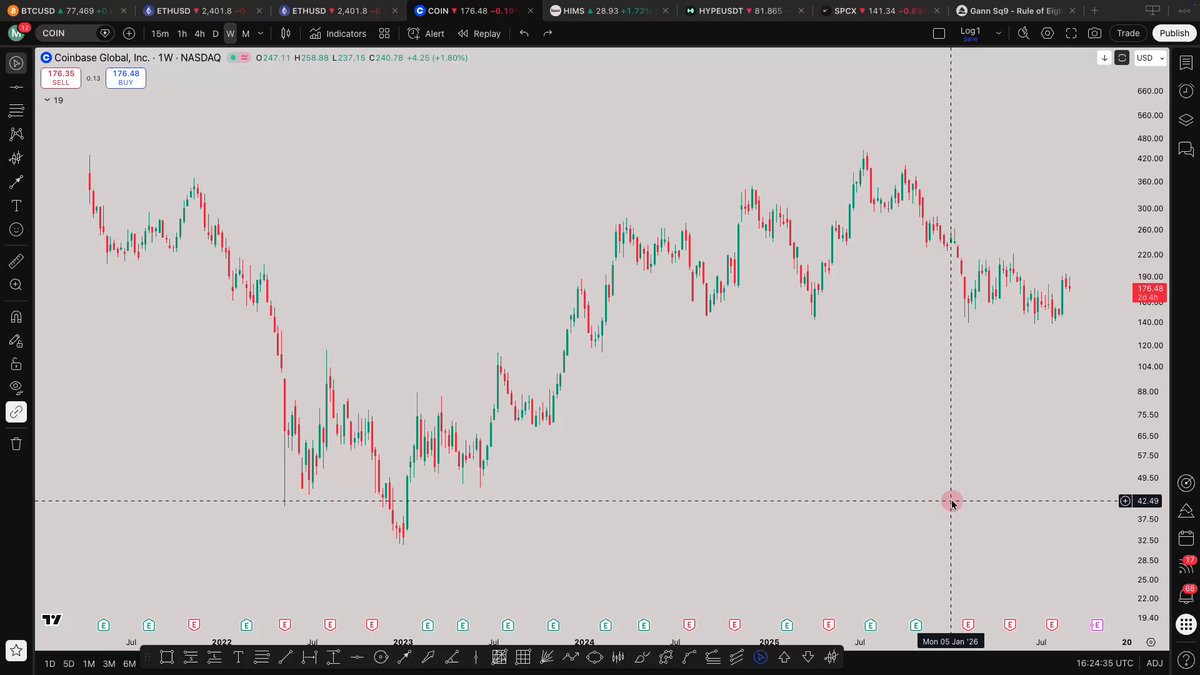Click the Alert button

[426, 33]
